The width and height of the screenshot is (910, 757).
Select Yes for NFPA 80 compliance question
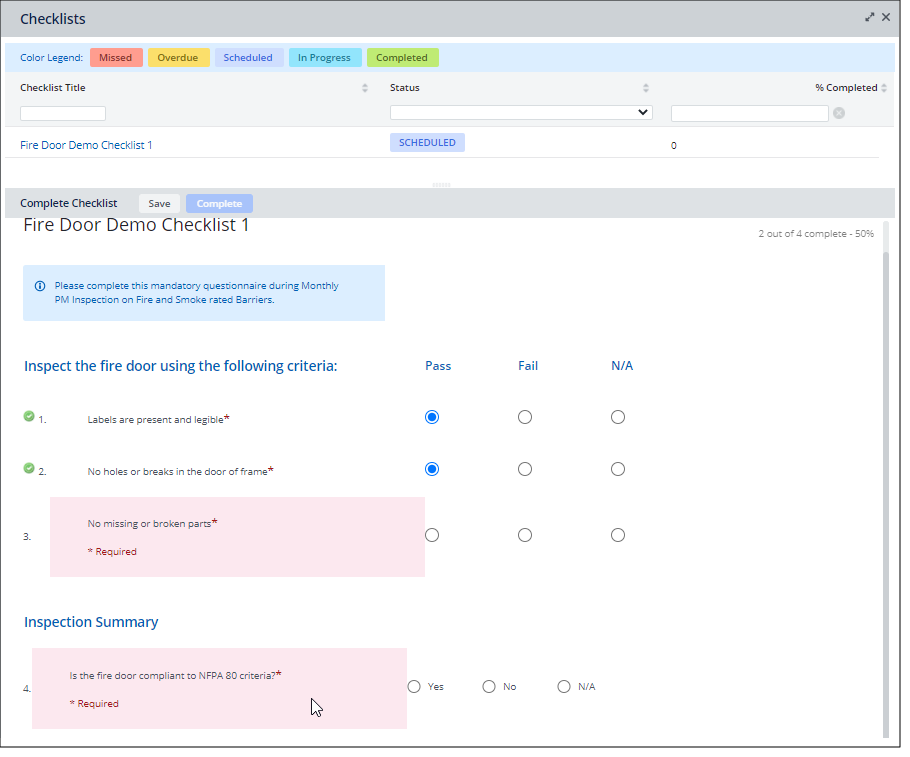414,686
